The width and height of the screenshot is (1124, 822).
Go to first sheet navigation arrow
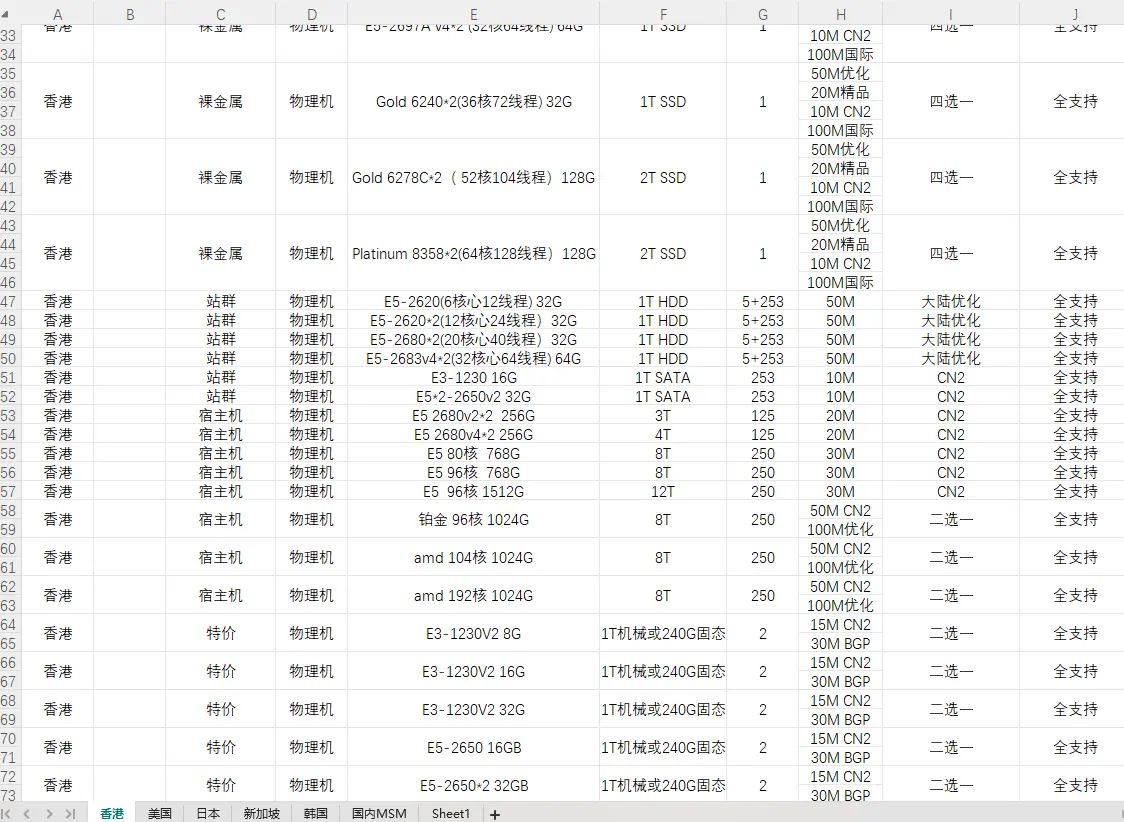point(6,813)
